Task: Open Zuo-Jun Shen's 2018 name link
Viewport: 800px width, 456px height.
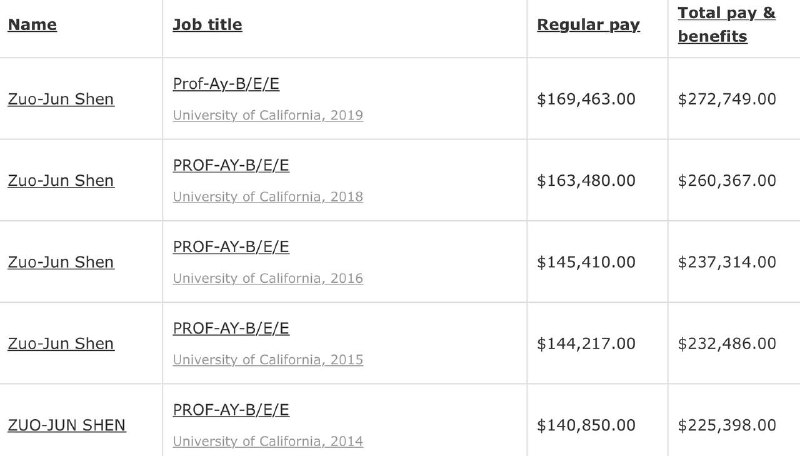Action: tap(61, 181)
